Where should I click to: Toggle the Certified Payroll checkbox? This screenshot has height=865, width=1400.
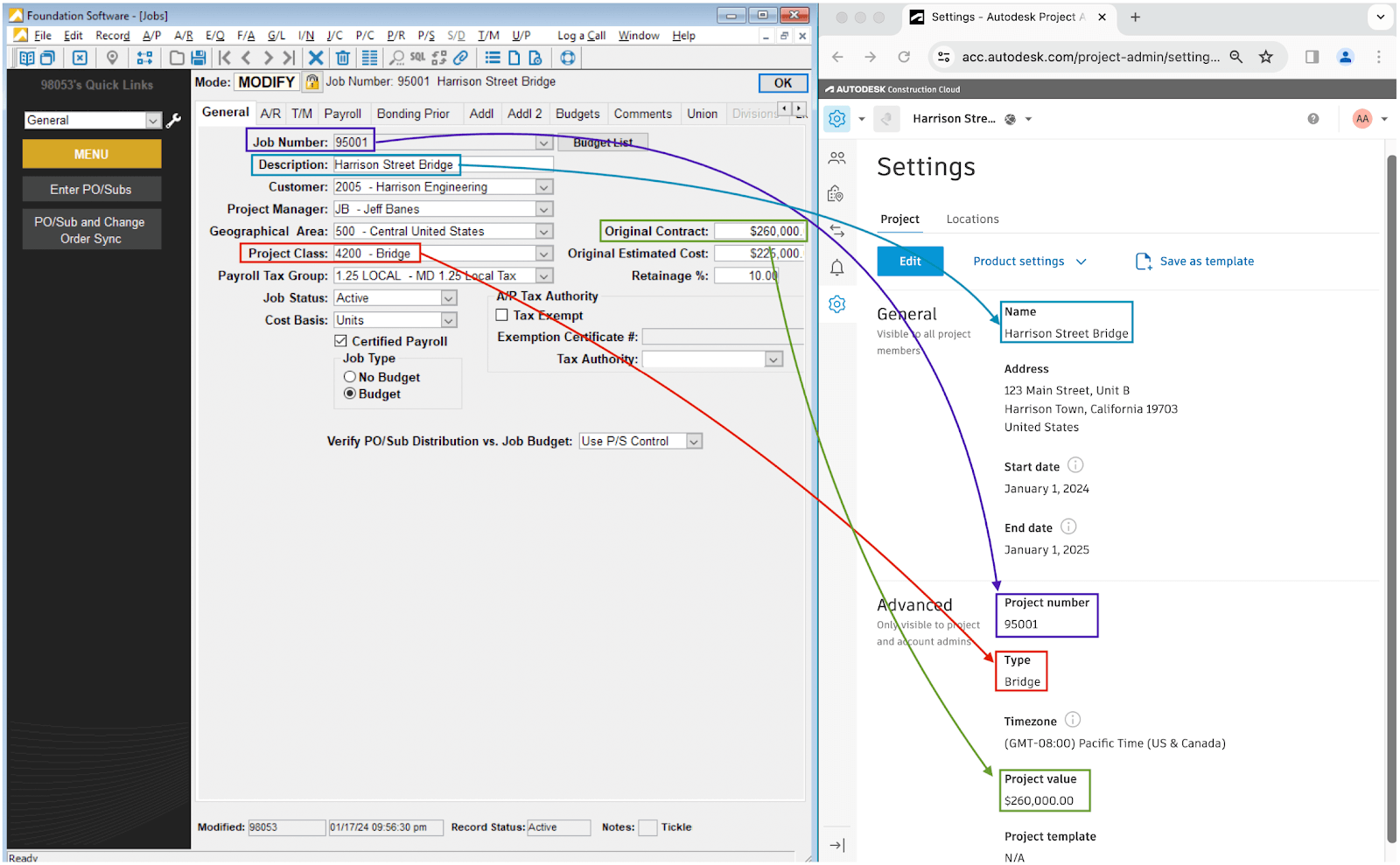(x=341, y=341)
